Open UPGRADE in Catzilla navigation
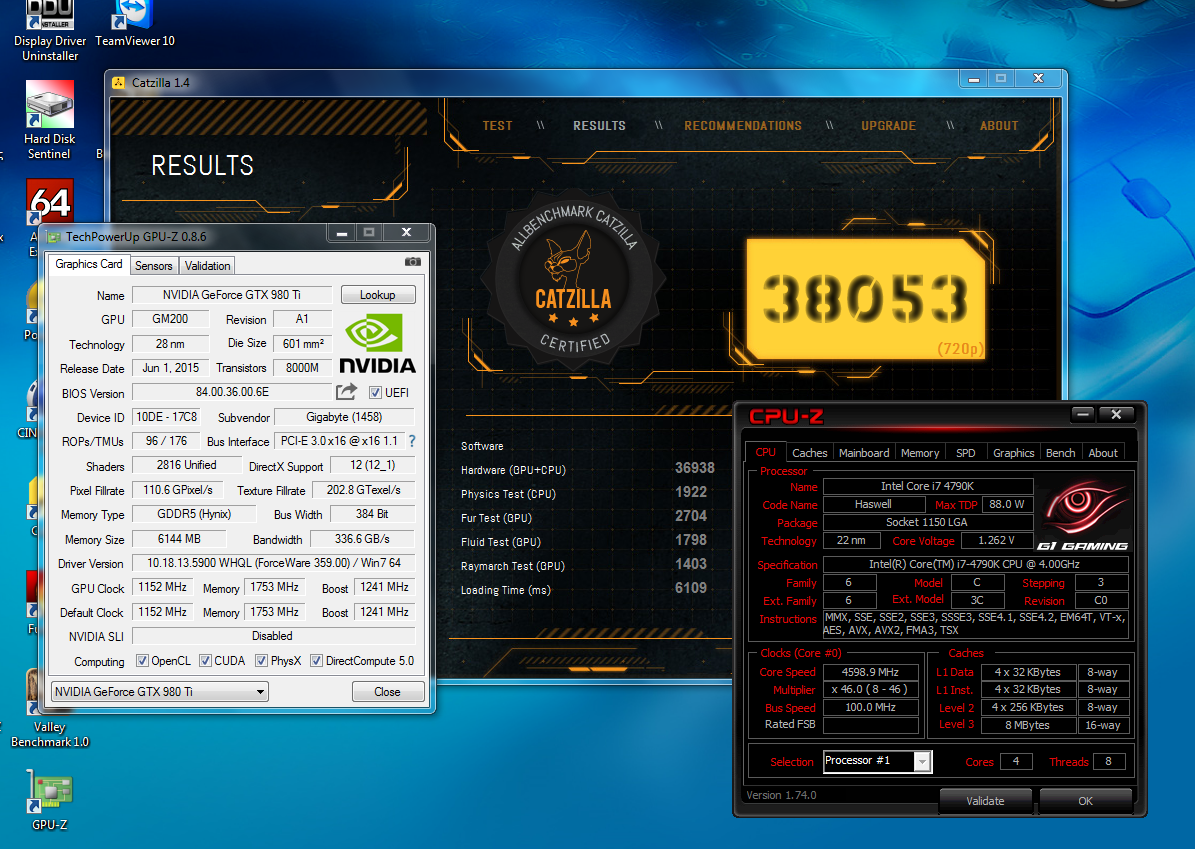Screen dimensions: 1195x849 click(889, 126)
